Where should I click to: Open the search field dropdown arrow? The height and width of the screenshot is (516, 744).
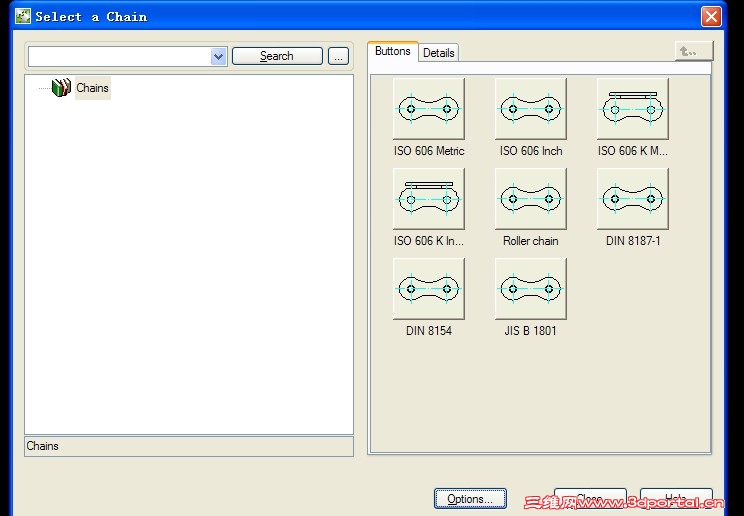click(x=218, y=56)
